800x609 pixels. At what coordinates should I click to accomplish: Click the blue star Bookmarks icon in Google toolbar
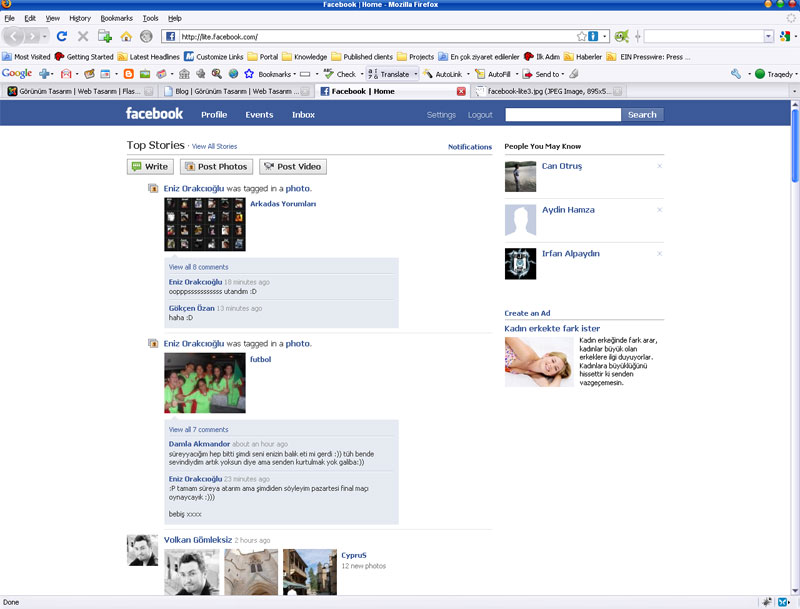pyautogui.click(x=248, y=74)
